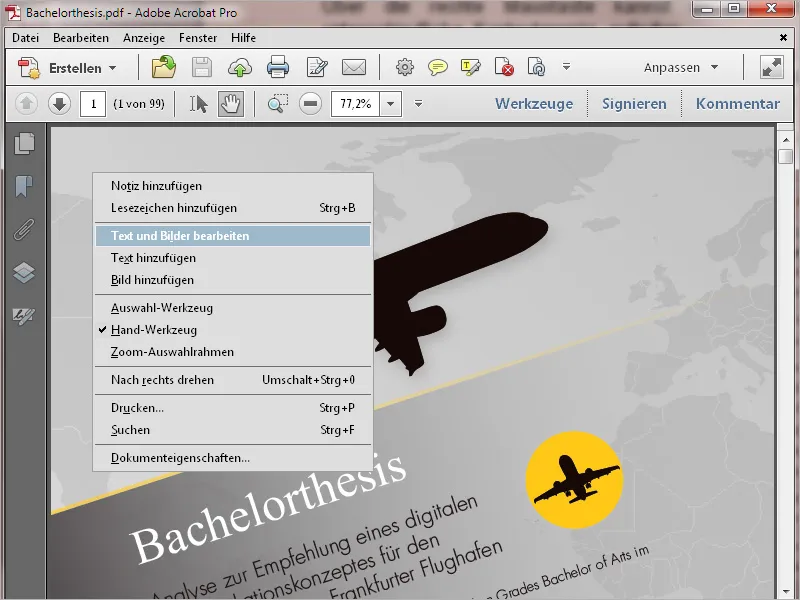Expand quick tools toolbar options arrow
This screenshot has width=800, height=600.
[566, 67]
